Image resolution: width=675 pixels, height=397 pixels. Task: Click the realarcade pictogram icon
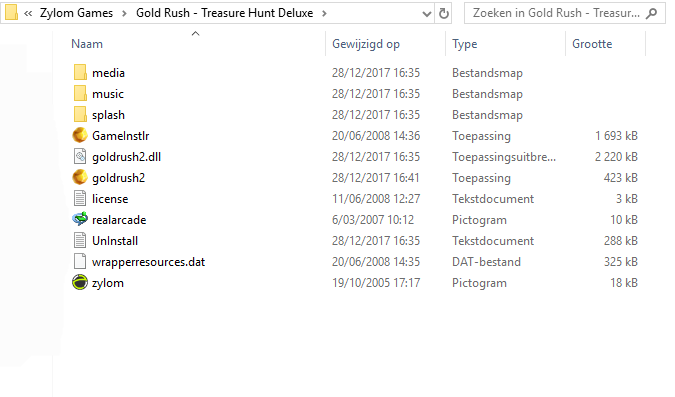tap(80, 219)
